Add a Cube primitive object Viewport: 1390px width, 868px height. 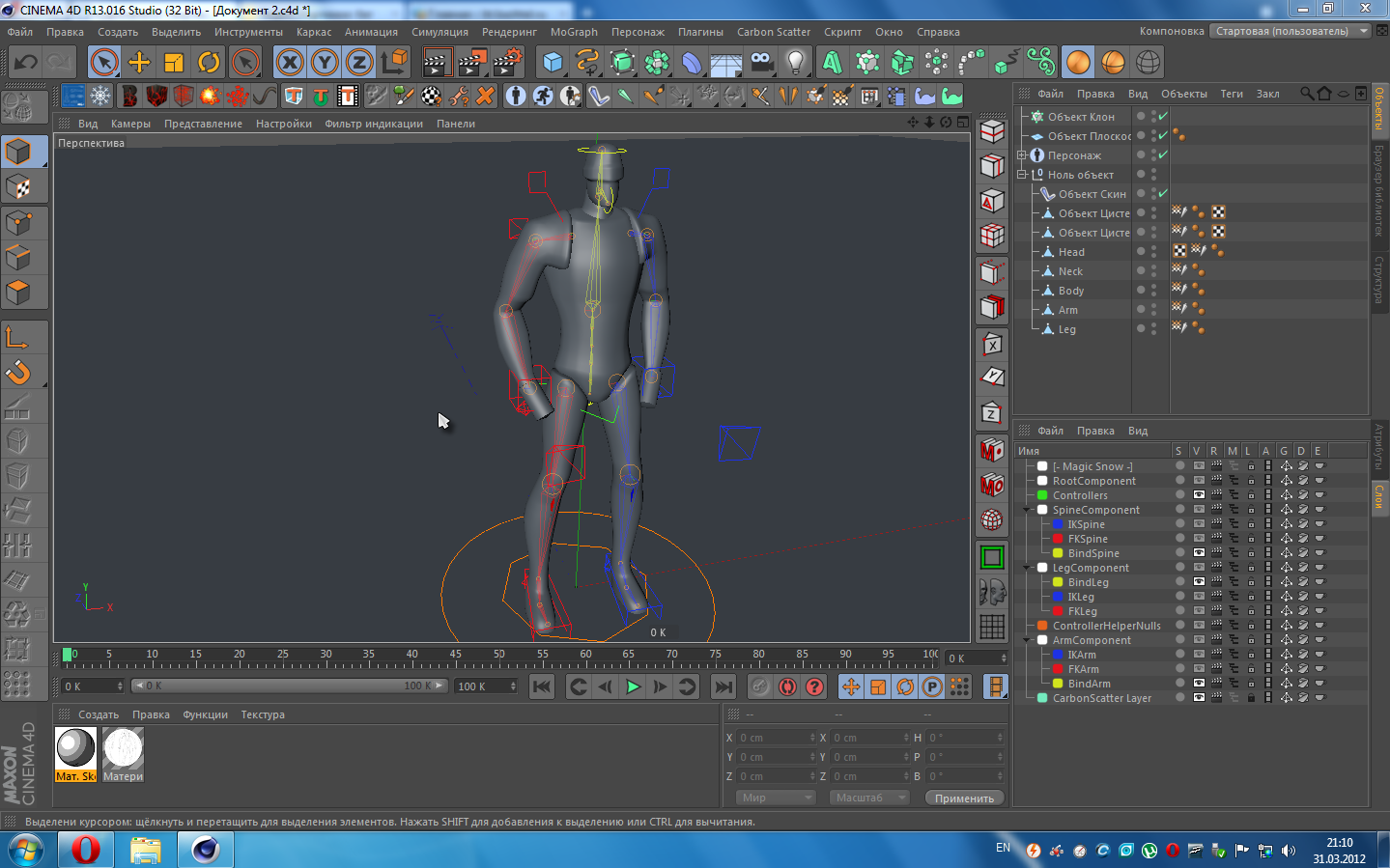553,63
